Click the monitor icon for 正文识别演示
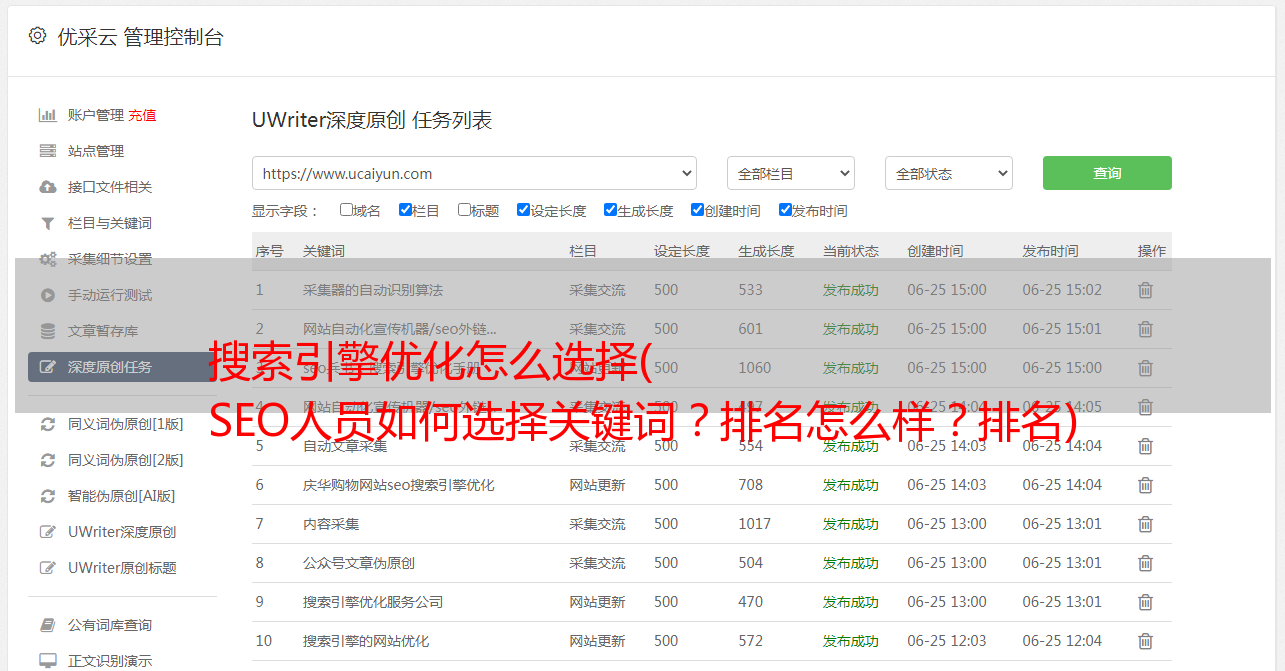This screenshot has height=671, width=1285. tap(47, 661)
